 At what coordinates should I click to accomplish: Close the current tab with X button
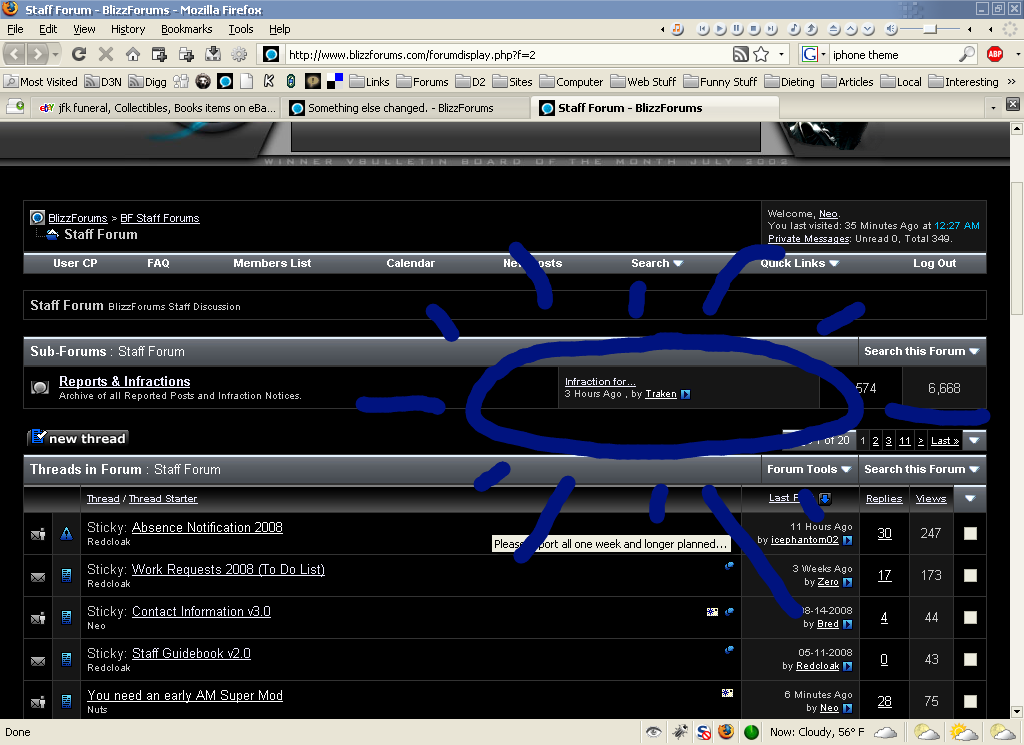(x=1013, y=104)
